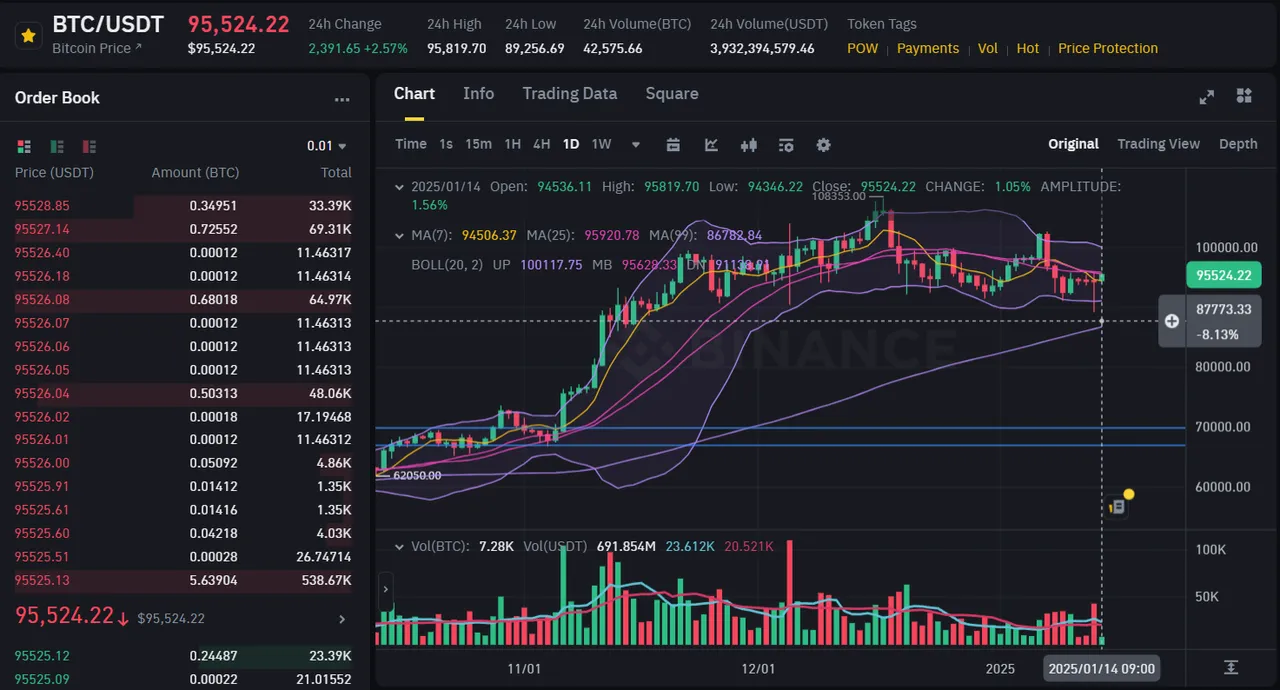Click the plus icon beside 87773.33
Image resolution: width=1280 pixels, height=690 pixels.
[x=1172, y=321]
